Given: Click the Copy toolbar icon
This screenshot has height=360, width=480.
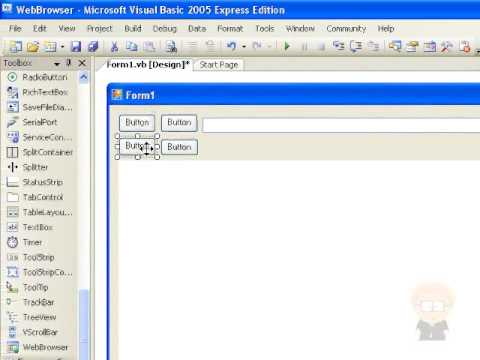Looking at the screenshot, I should 132,46.
